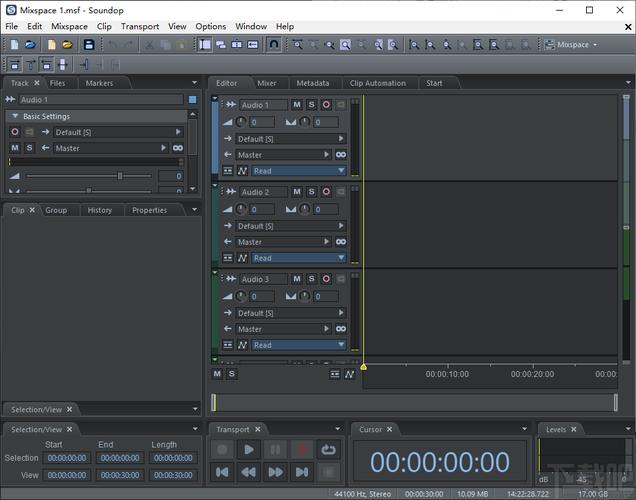Mute the Audio 1 track
Screen dimensions: 636x500
click(297, 105)
